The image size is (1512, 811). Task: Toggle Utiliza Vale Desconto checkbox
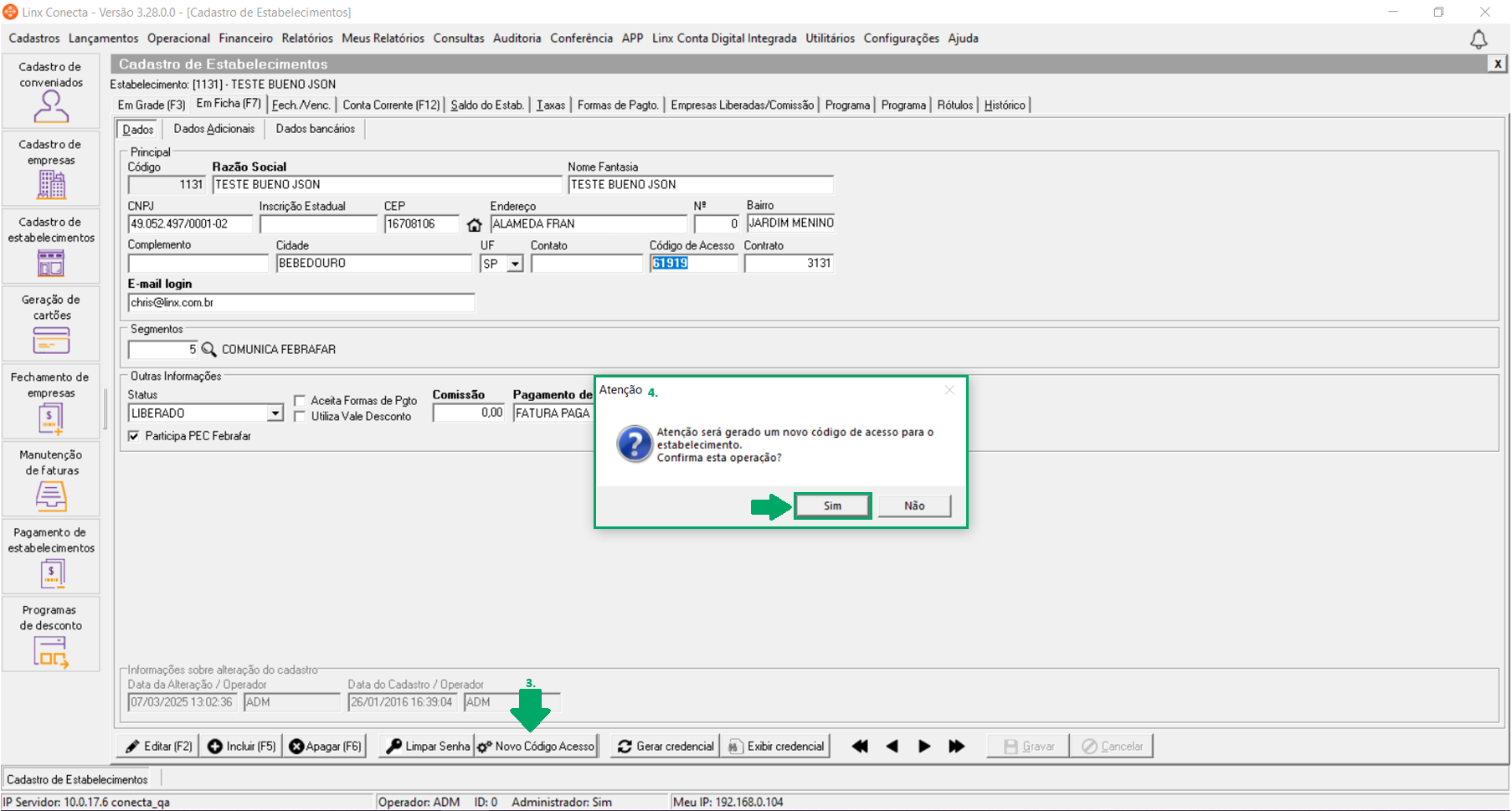pos(300,417)
